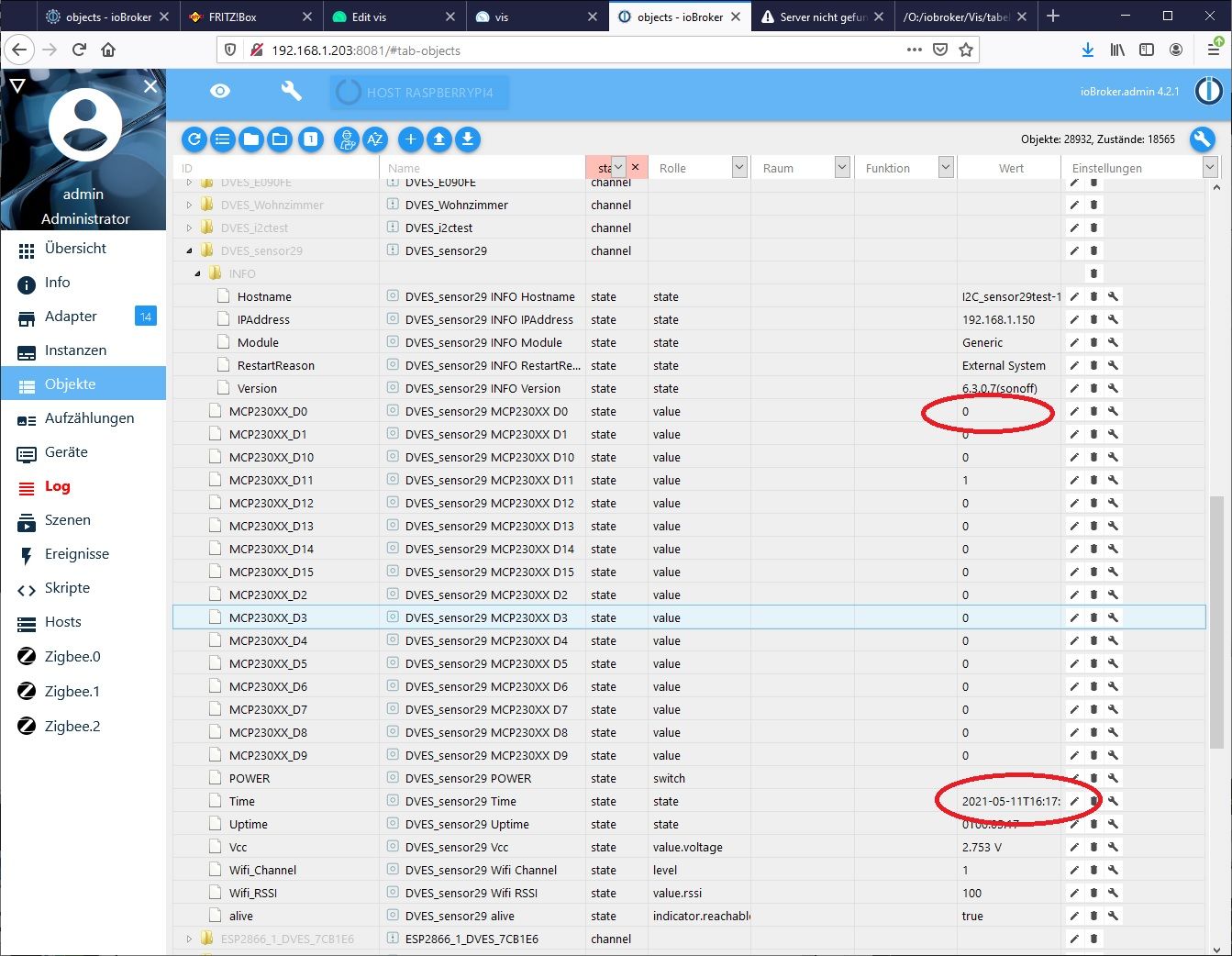Expand the DVES_Wohnzimmer tree node
Image resolution: width=1232 pixels, height=956 pixels.
coord(190,205)
